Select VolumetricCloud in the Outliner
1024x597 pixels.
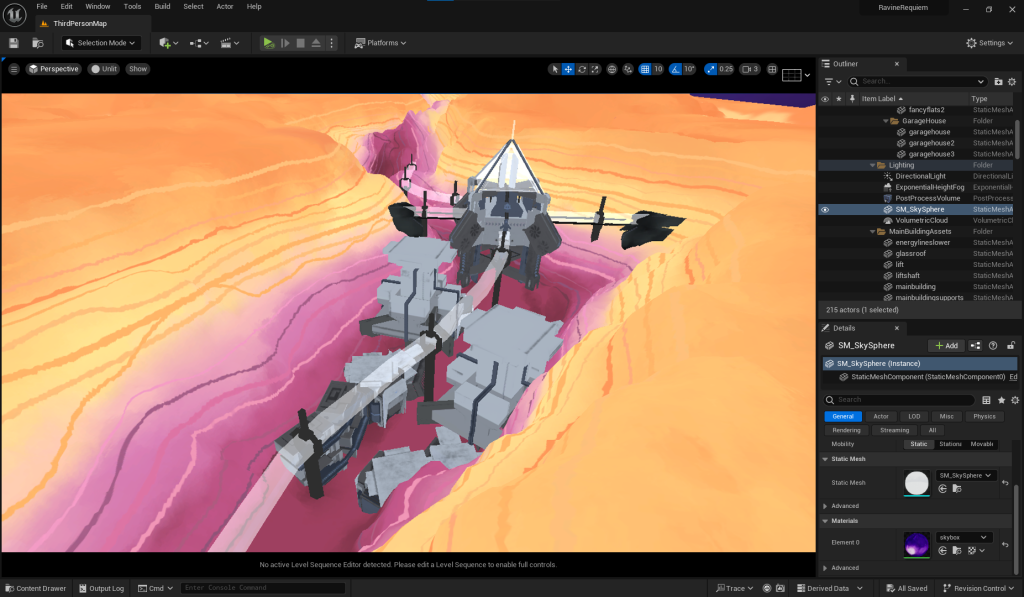(x=921, y=221)
